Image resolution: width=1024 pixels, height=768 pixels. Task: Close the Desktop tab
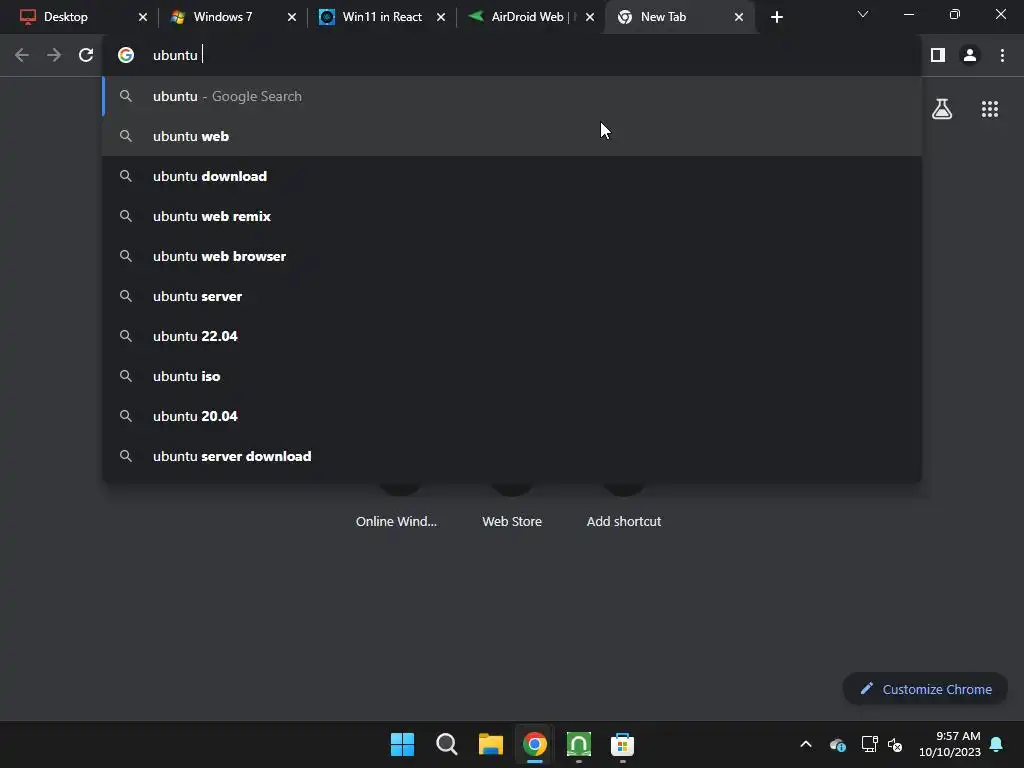point(143,17)
